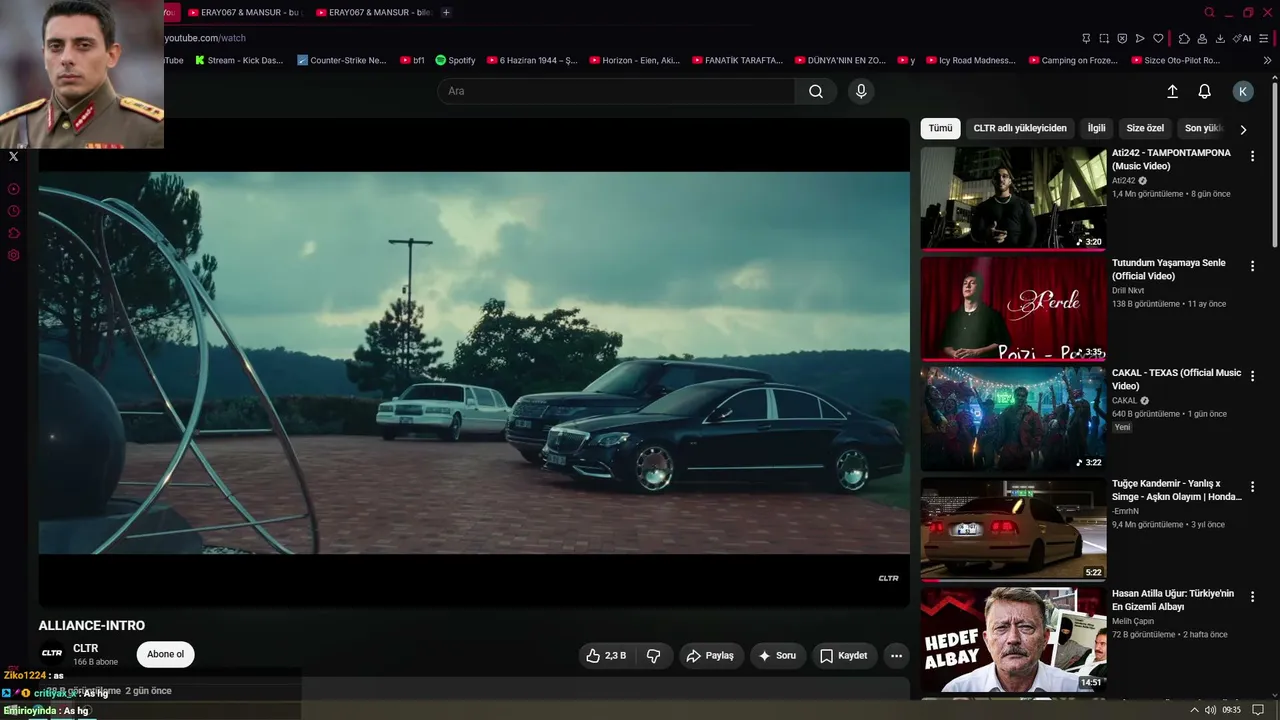
Task: Expand the system tray hidden icons chevron
Action: (1194, 710)
